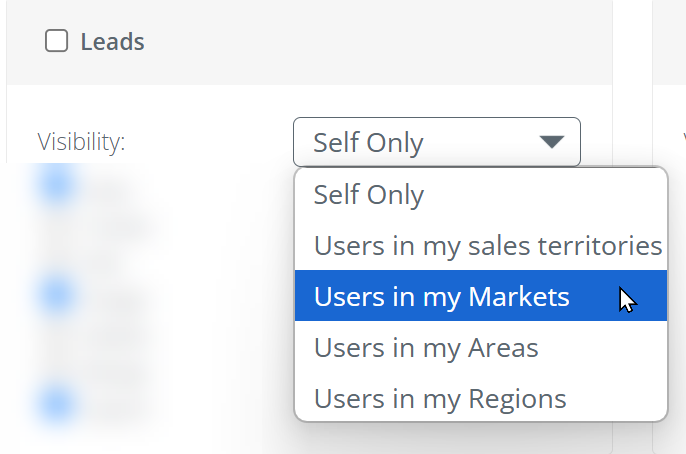The image size is (686, 454).
Task: Toggle the first blurred blue circle
Action: point(56,185)
